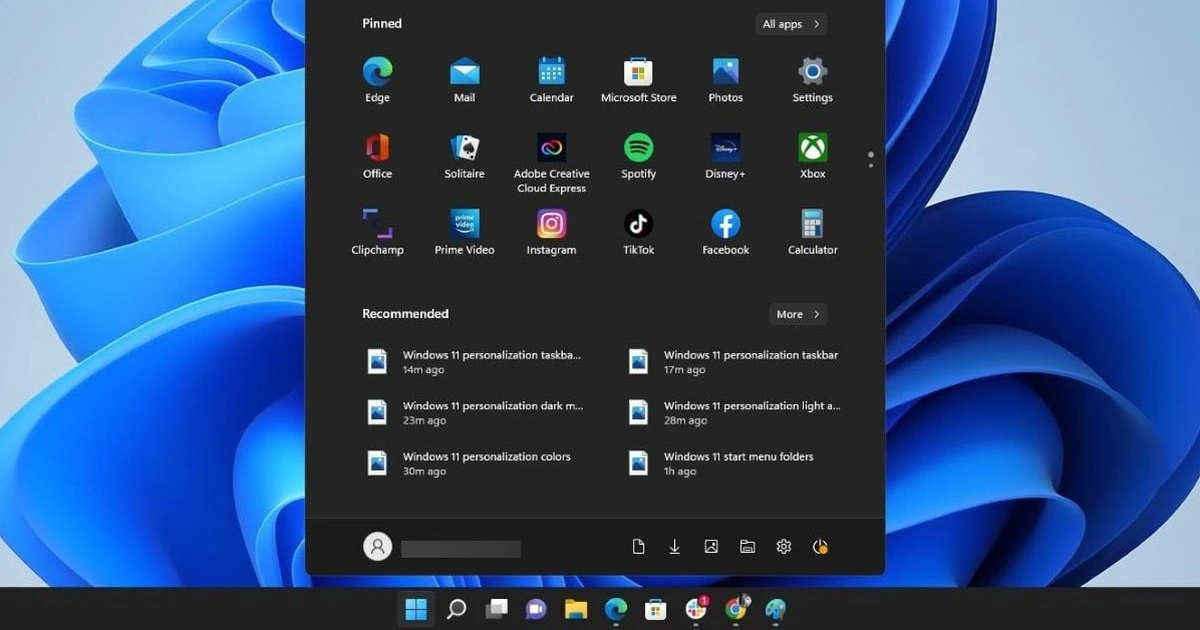Show More recommended items
Image resolution: width=1200 pixels, height=630 pixels.
pos(798,314)
